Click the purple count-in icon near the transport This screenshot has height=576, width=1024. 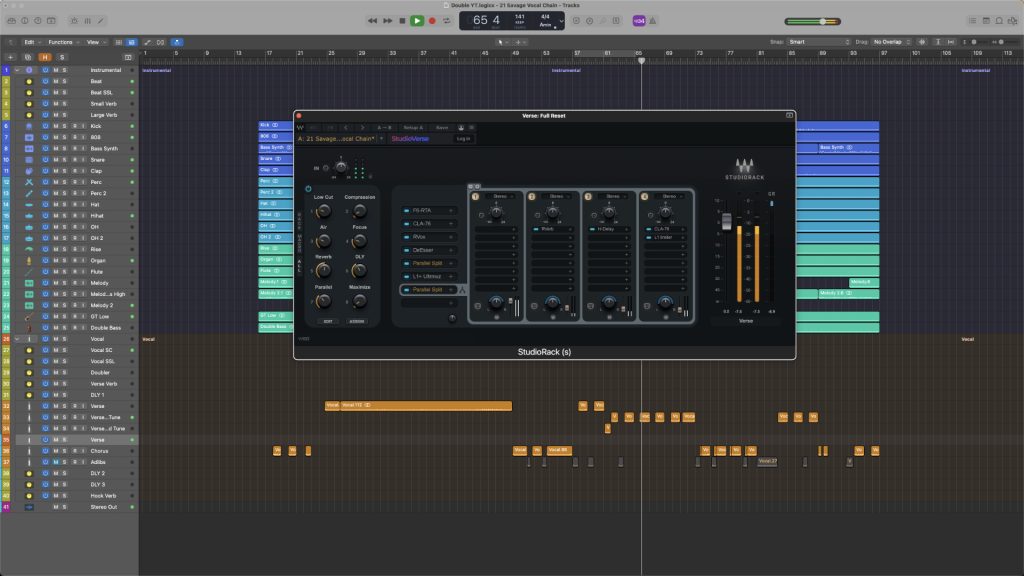(640, 19)
